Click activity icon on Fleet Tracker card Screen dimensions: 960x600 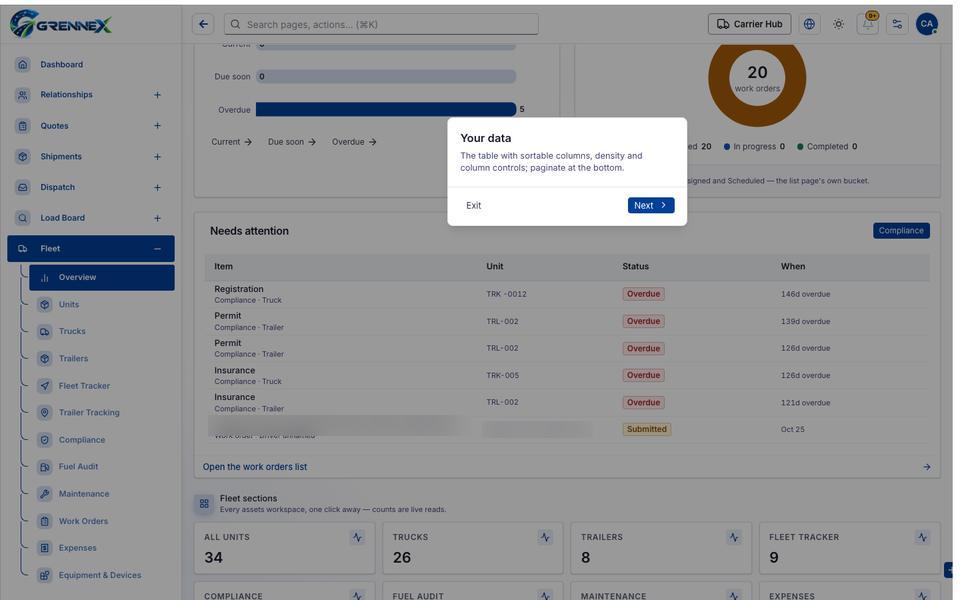tap(922, 538)
